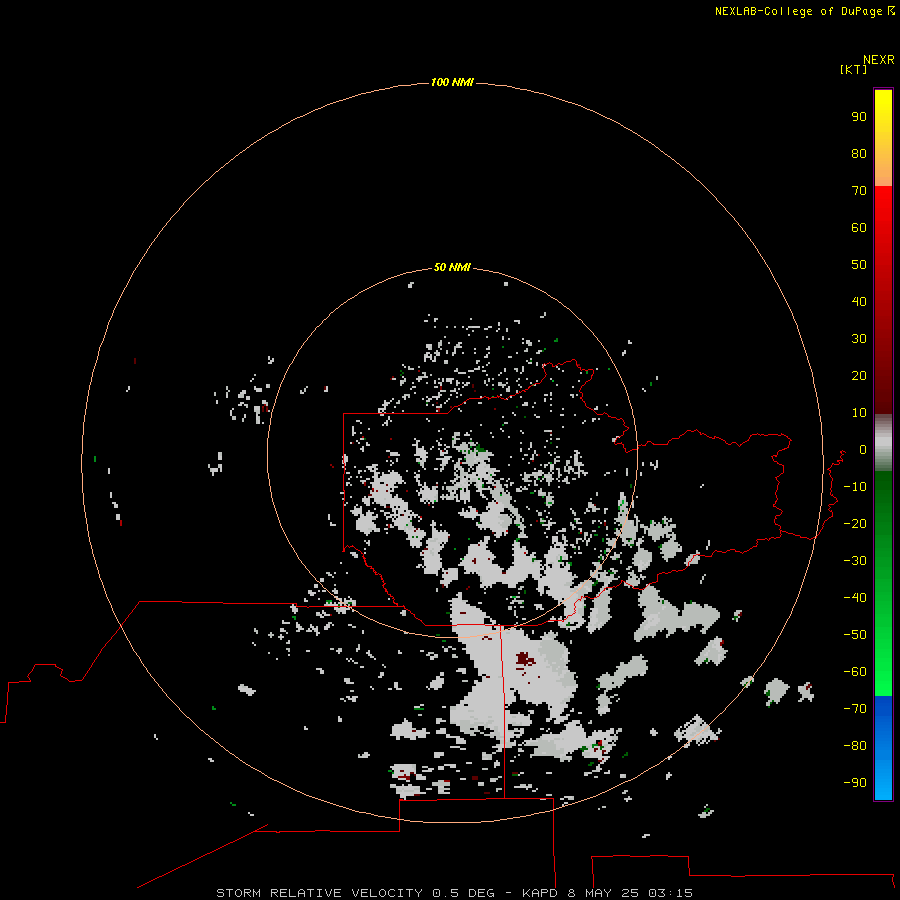Click the -50 tick label on scale
The image size is (900, 900).
(855, 635)
